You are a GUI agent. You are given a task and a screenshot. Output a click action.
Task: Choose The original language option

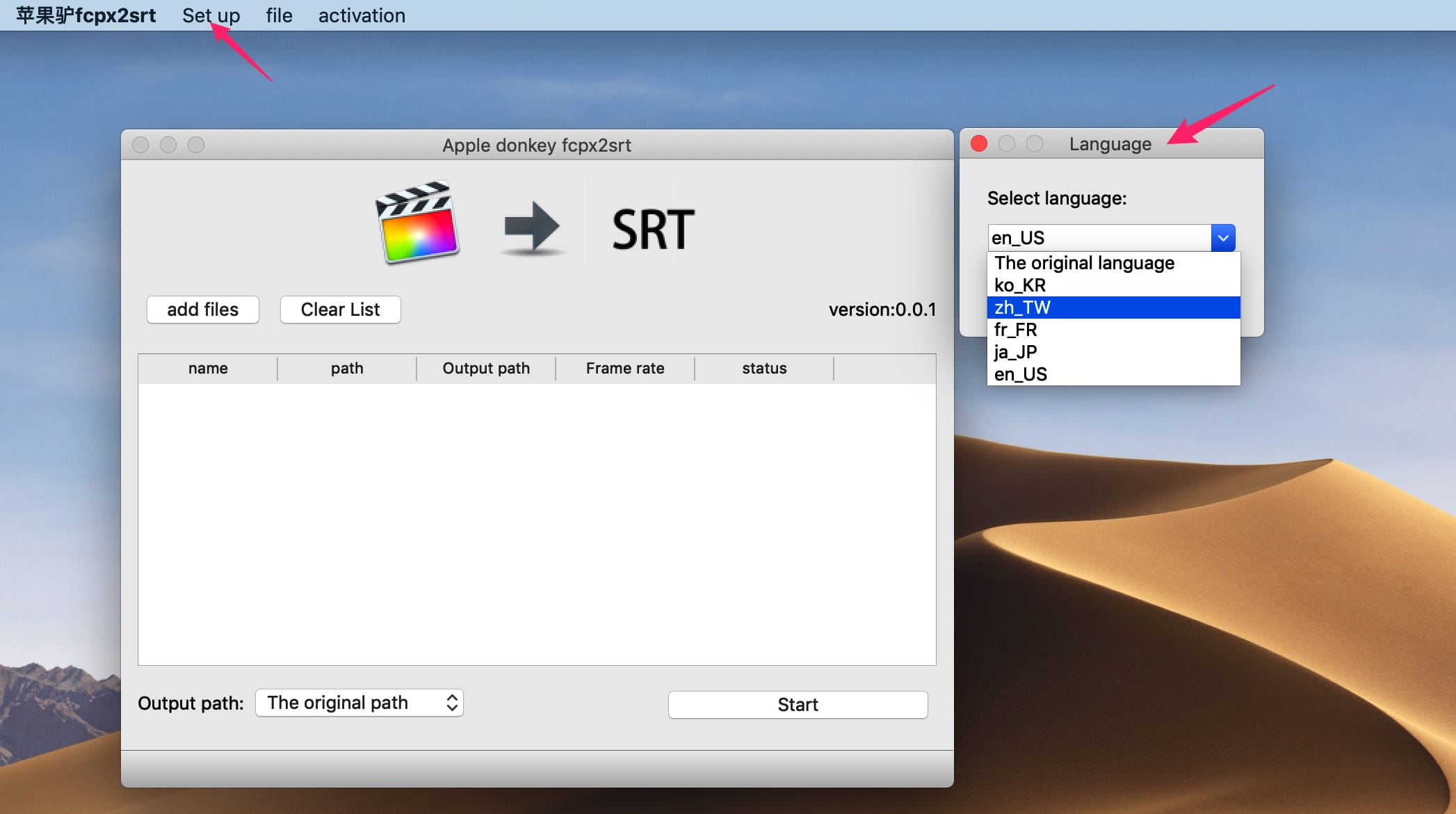[x=1113, y=263]
